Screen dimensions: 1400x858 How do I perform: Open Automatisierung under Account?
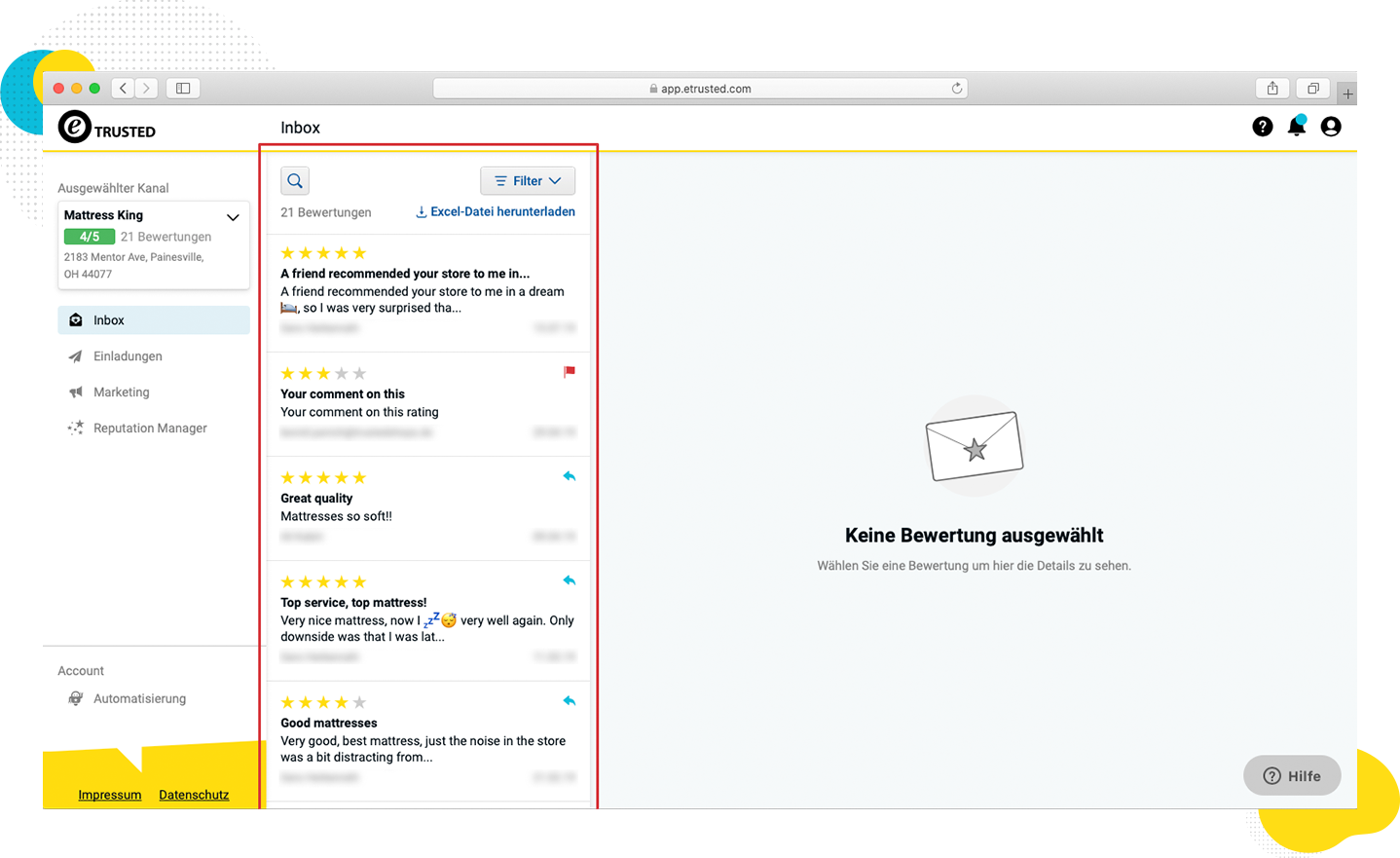click(139, 698)
